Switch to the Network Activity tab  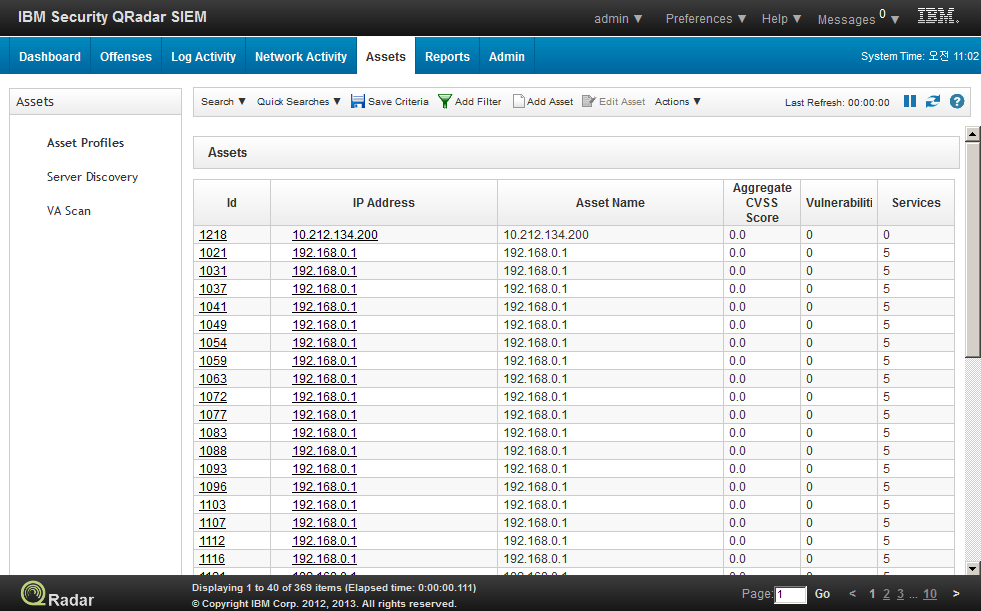point(300,56)
